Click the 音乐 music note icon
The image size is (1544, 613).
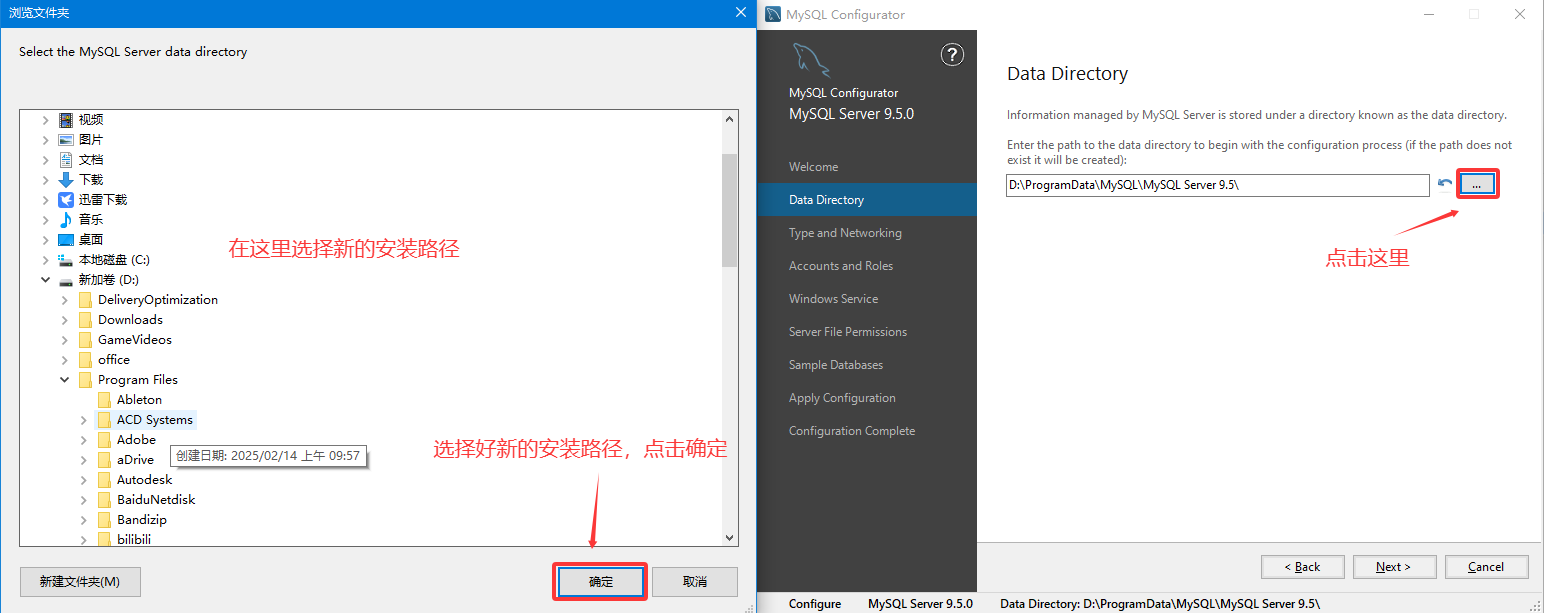(66, 220)
